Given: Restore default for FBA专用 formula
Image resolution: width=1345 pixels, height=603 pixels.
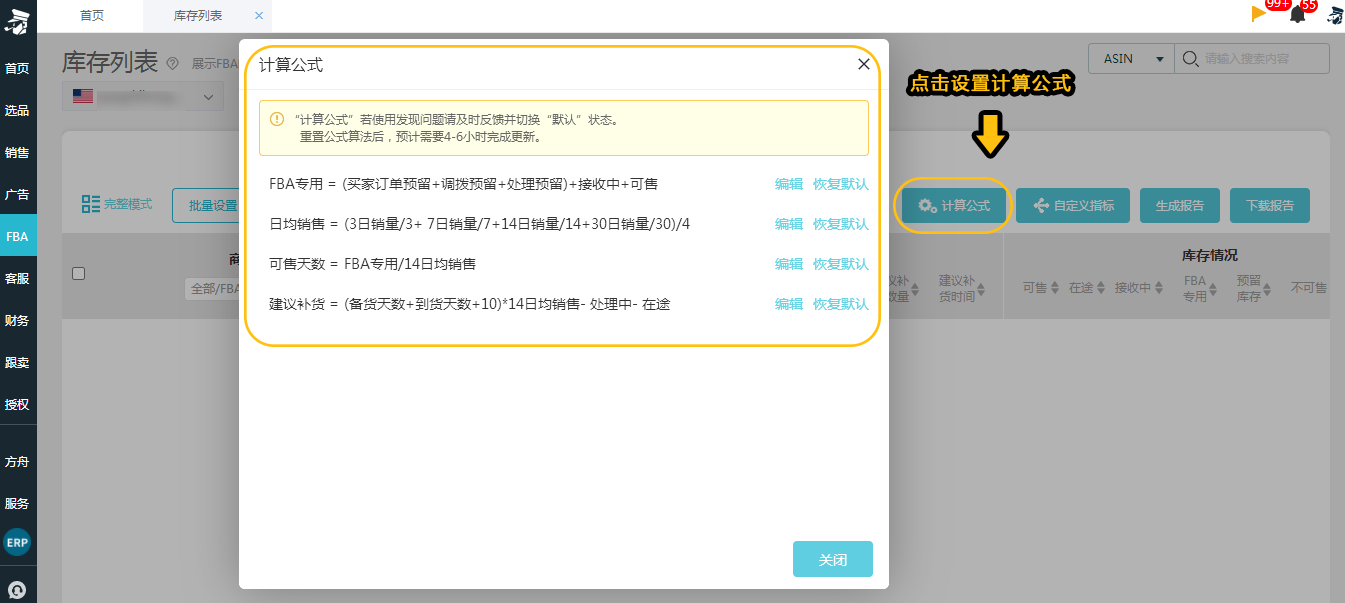Looking at the screenshot, I should pyautogui.click(x=841, y=184).
